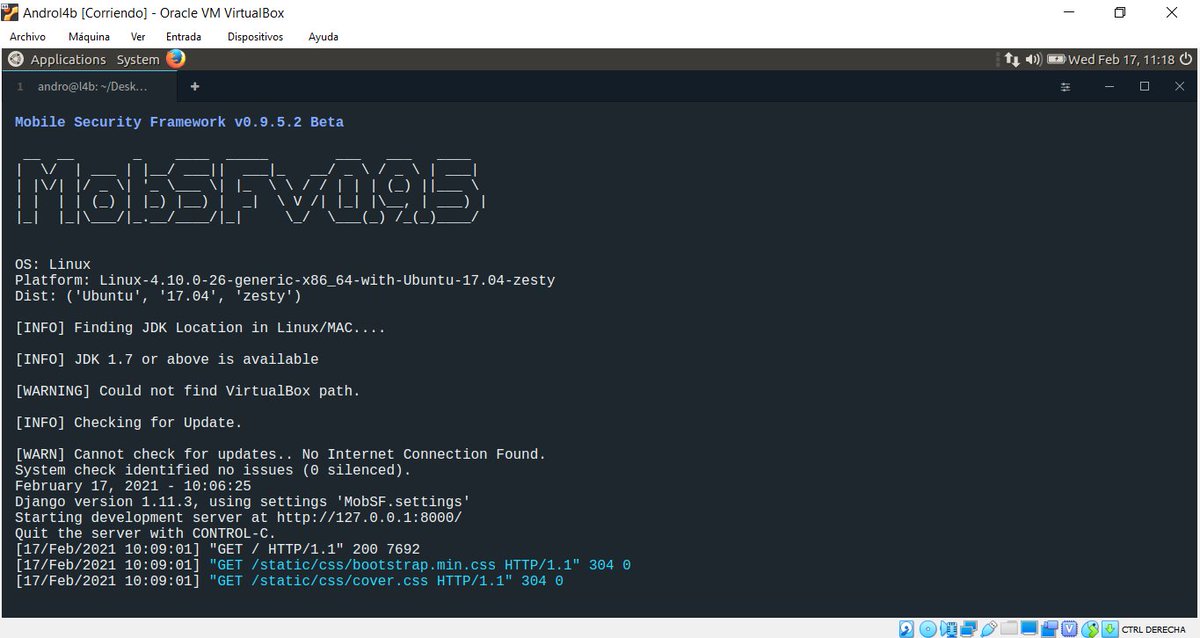Open the USB devices status icon

(989, 629)
